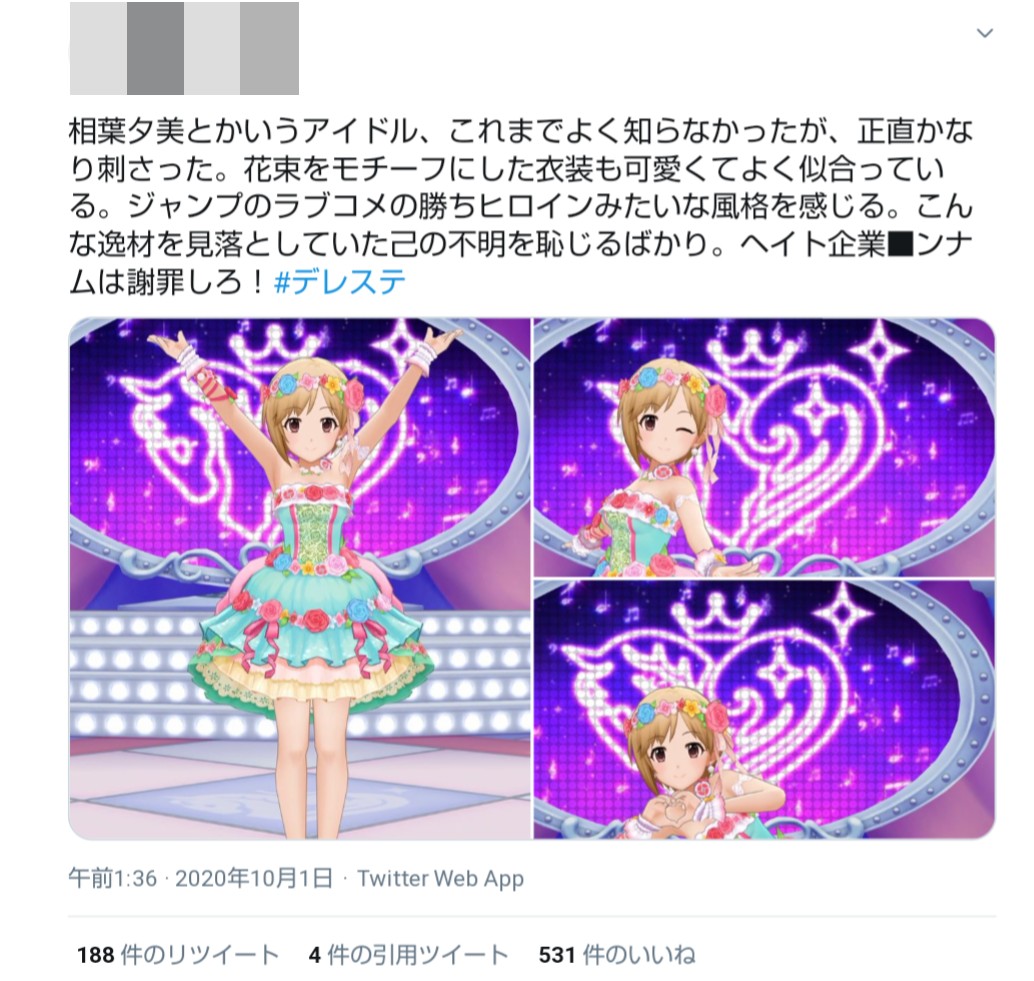Image resolution: width=1034 pixels, height=981 pixels.
Task: Open the winking idol image thumbnail
Action: tap(764, 447)
